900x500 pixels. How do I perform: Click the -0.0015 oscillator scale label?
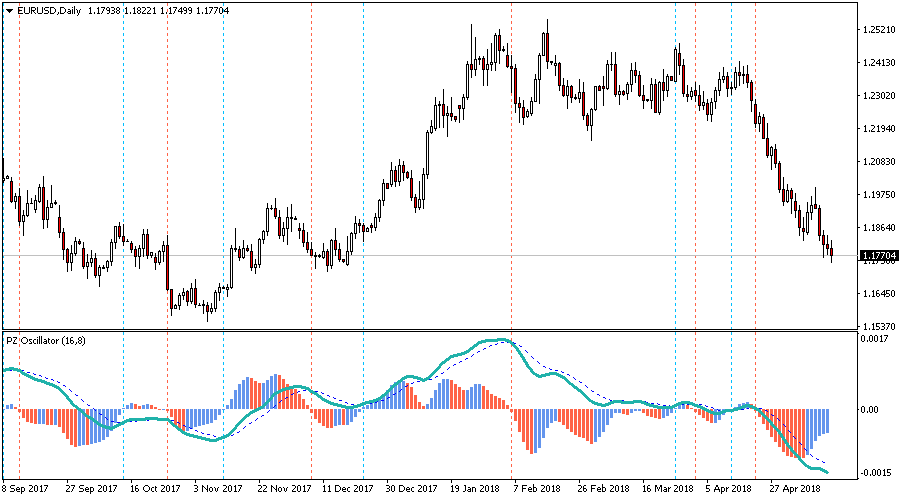click(876, 472)
